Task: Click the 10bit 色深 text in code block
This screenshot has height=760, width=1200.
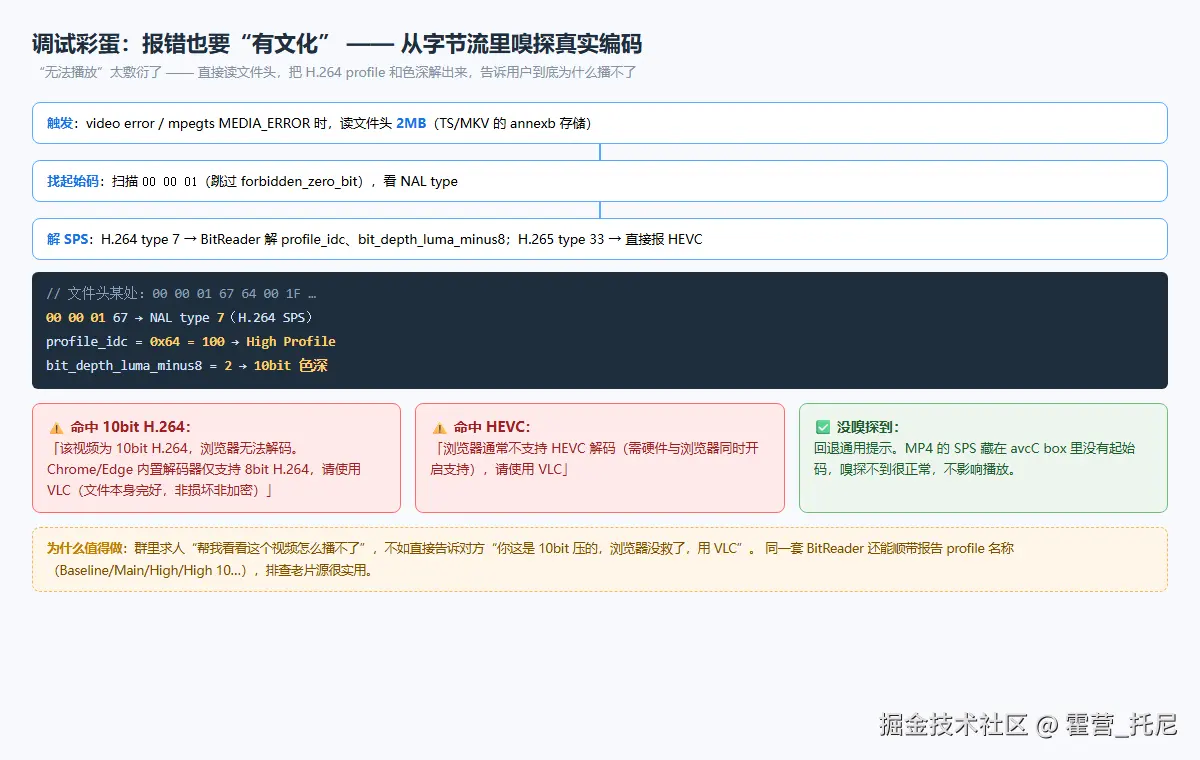Action: click(x=290, y=365)
